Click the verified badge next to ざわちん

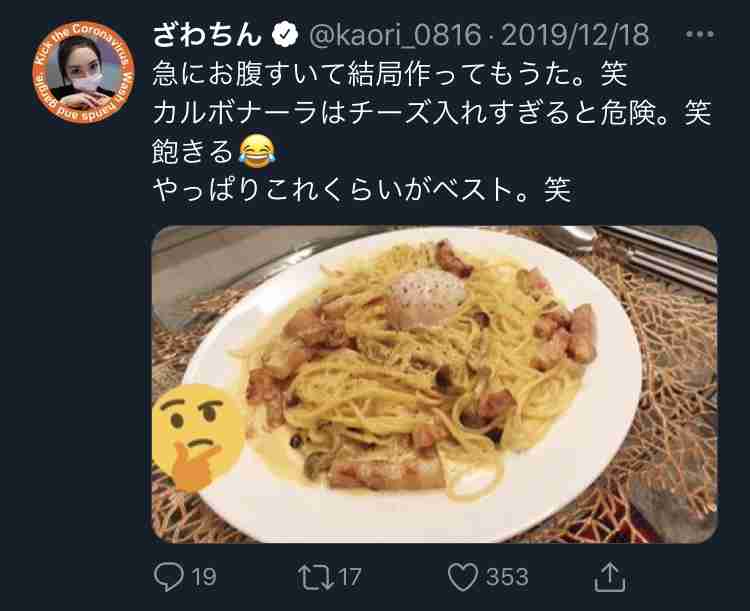click(x=285, y=34)
